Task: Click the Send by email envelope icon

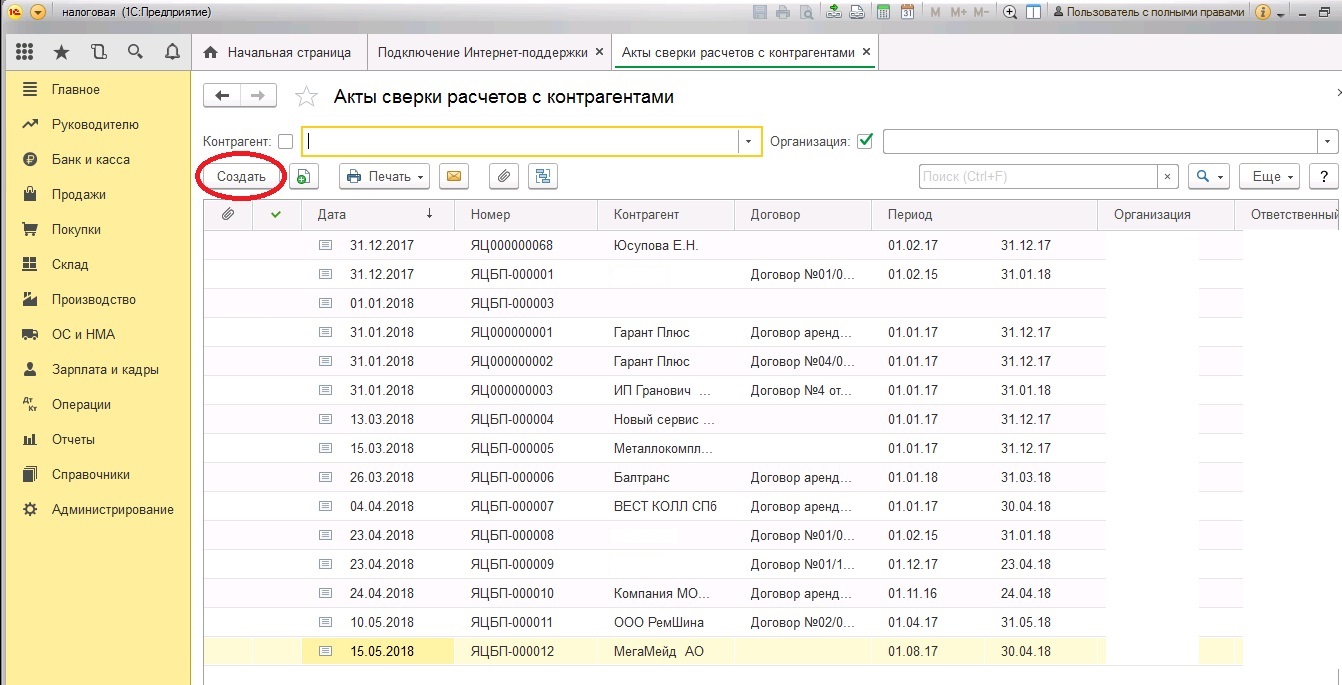Action: pyautogui.click(x=453, y=176)
